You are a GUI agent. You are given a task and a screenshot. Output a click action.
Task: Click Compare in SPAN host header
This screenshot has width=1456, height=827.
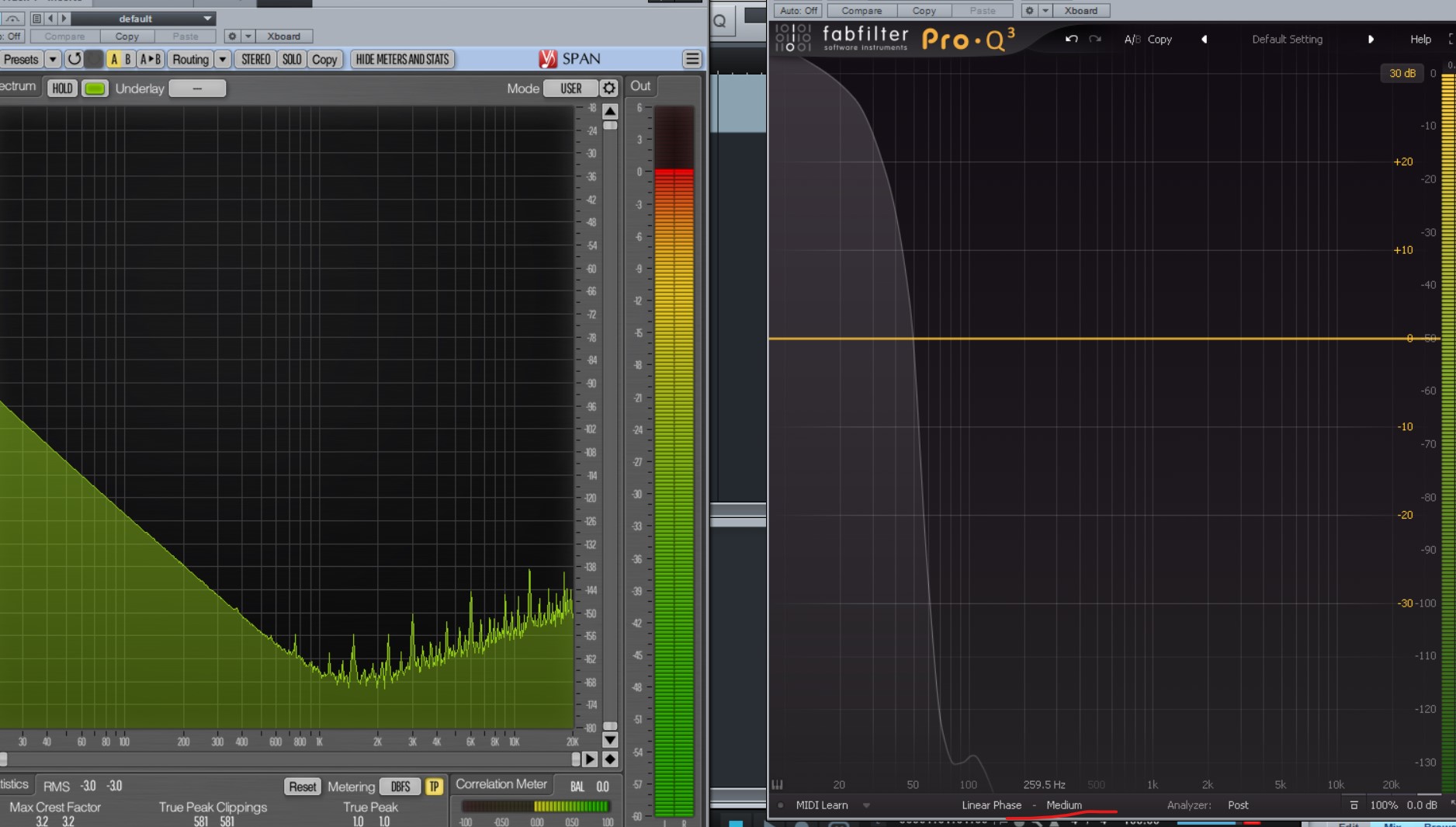(x=64, y=36)
